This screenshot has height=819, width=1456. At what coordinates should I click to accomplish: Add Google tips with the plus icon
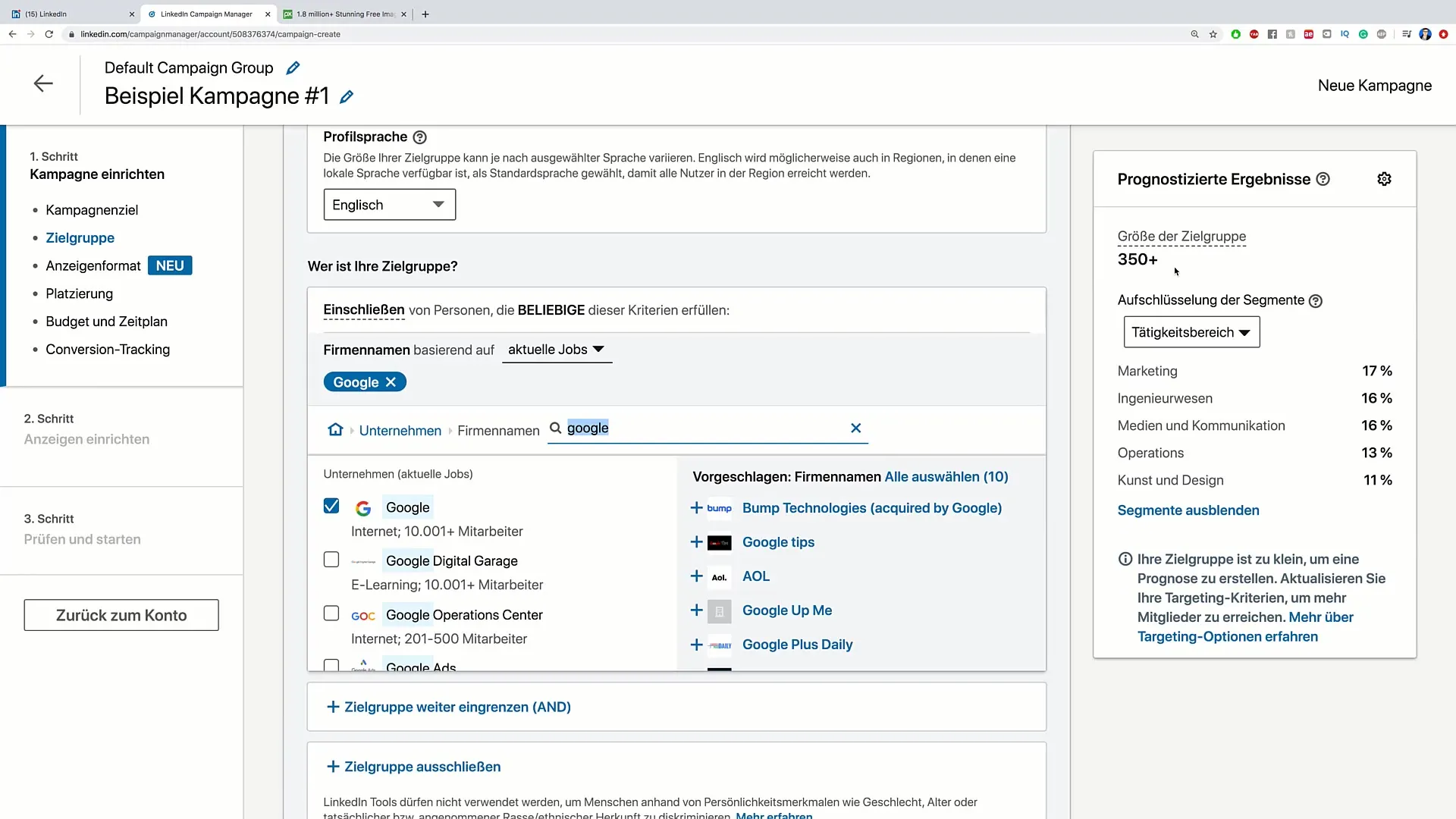[696, 542]
